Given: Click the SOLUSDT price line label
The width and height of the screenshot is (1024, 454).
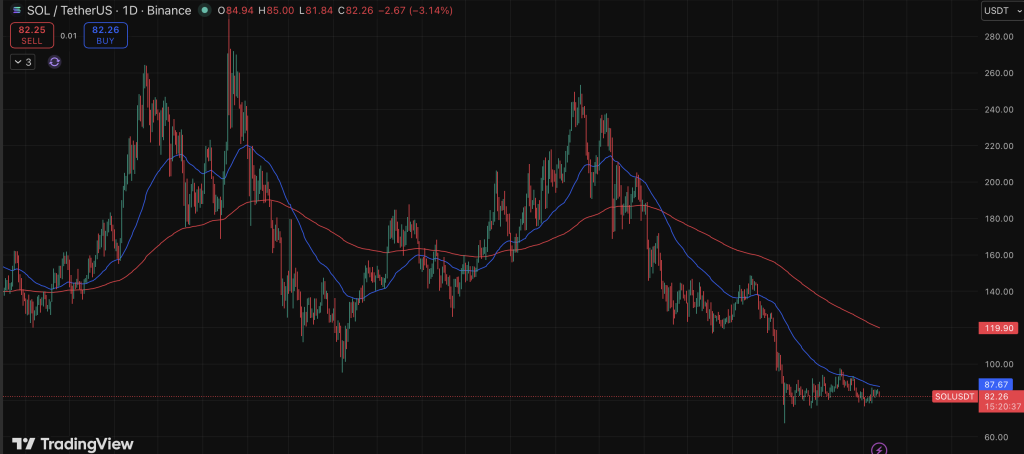Looking at the screenshot, I should pos(952,396).
